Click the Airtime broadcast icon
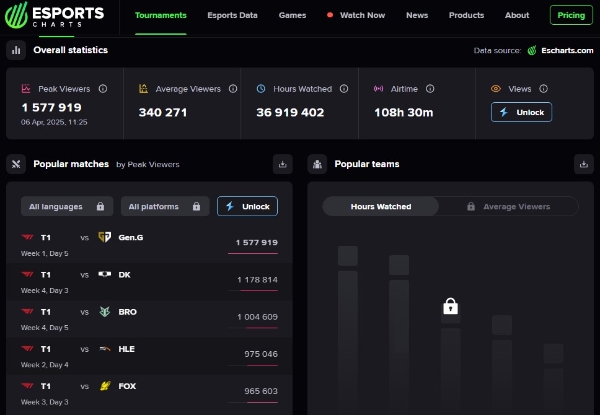Screen dimensions: 600x415 (x=378, y=89)
